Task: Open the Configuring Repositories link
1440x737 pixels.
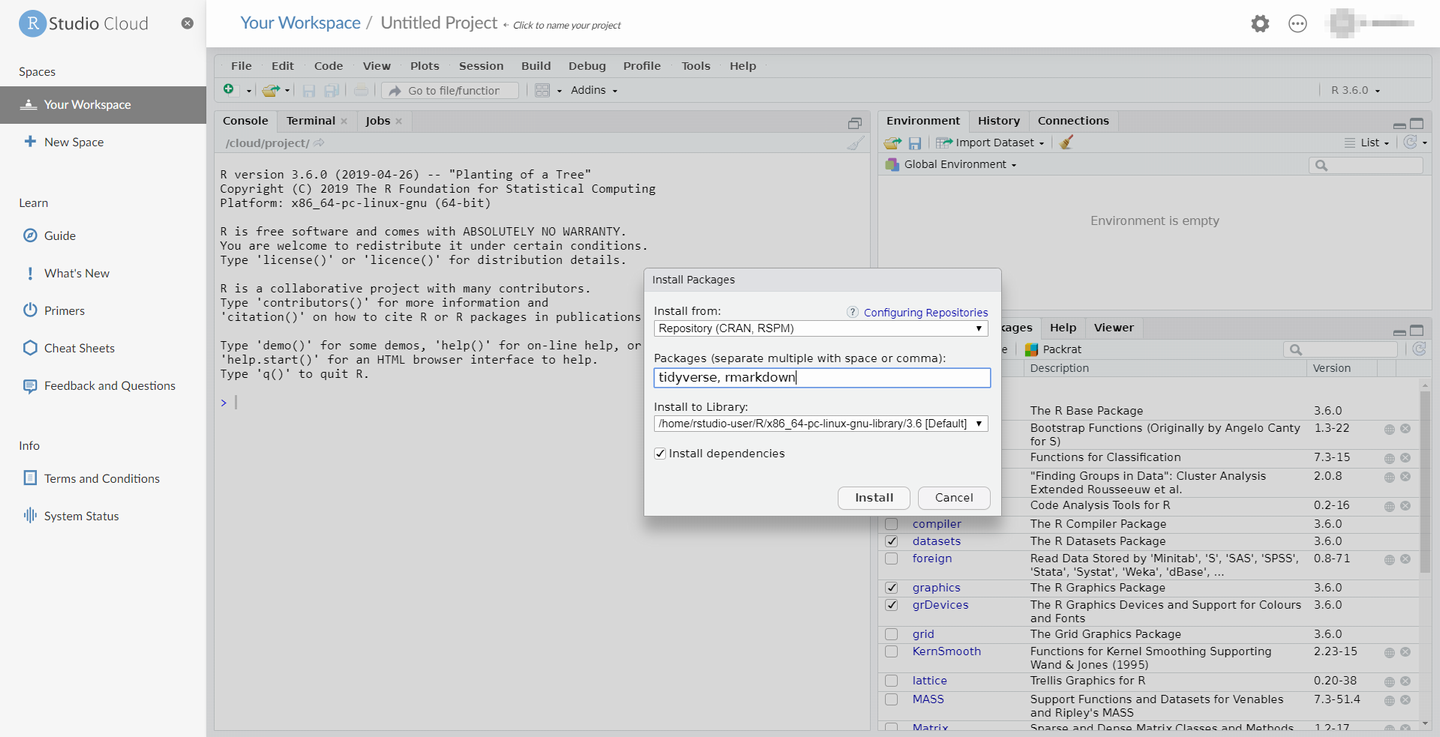Action: coord(926,313)
